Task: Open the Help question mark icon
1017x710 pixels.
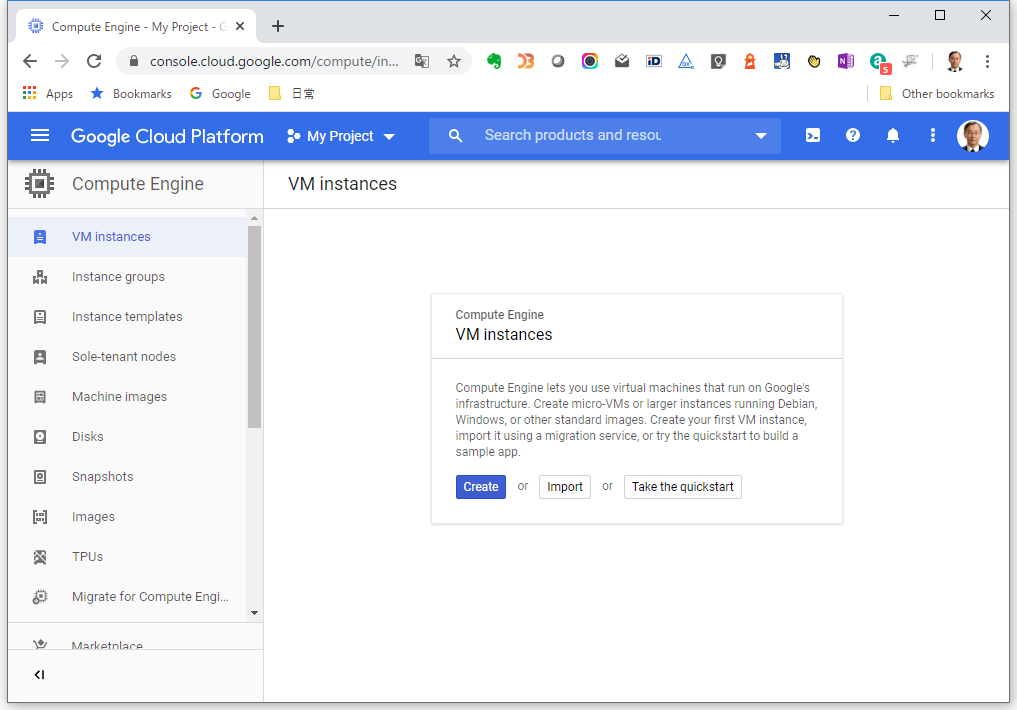Action: click(x=853, y=136)
